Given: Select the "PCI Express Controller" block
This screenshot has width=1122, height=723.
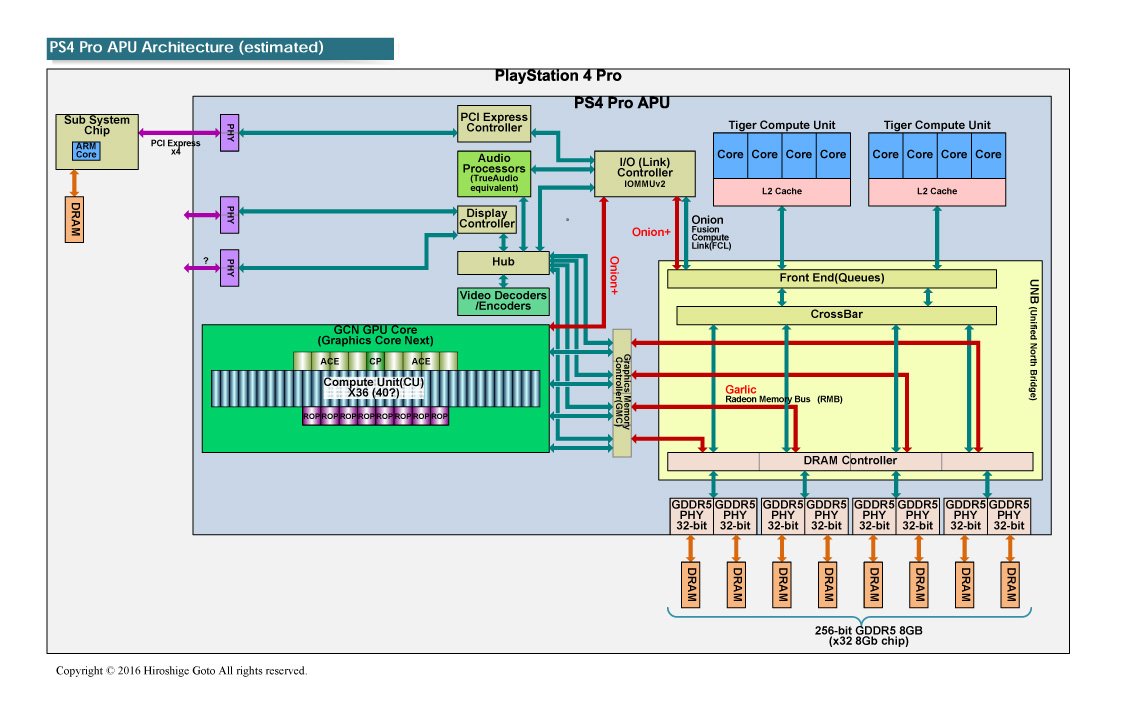Looking at the screenshot, I should pyautogui.click(x=494, y=123).
